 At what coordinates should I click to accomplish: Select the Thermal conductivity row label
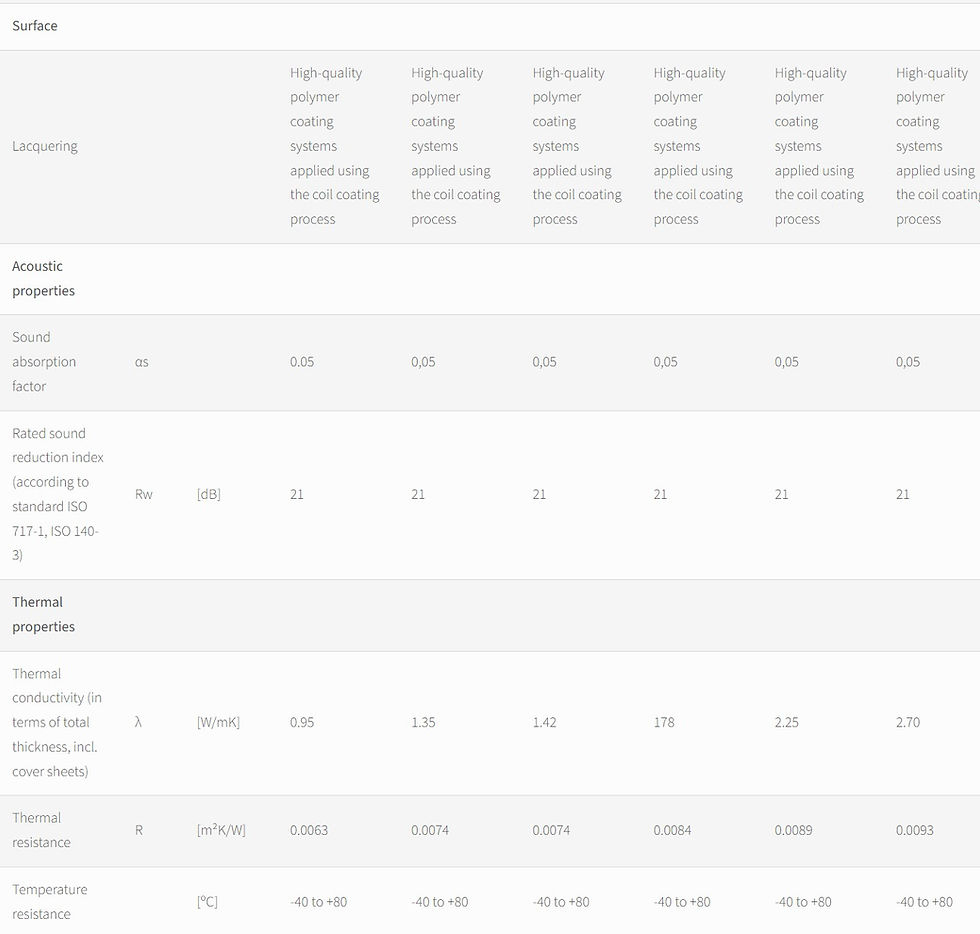tap(56, 722)
